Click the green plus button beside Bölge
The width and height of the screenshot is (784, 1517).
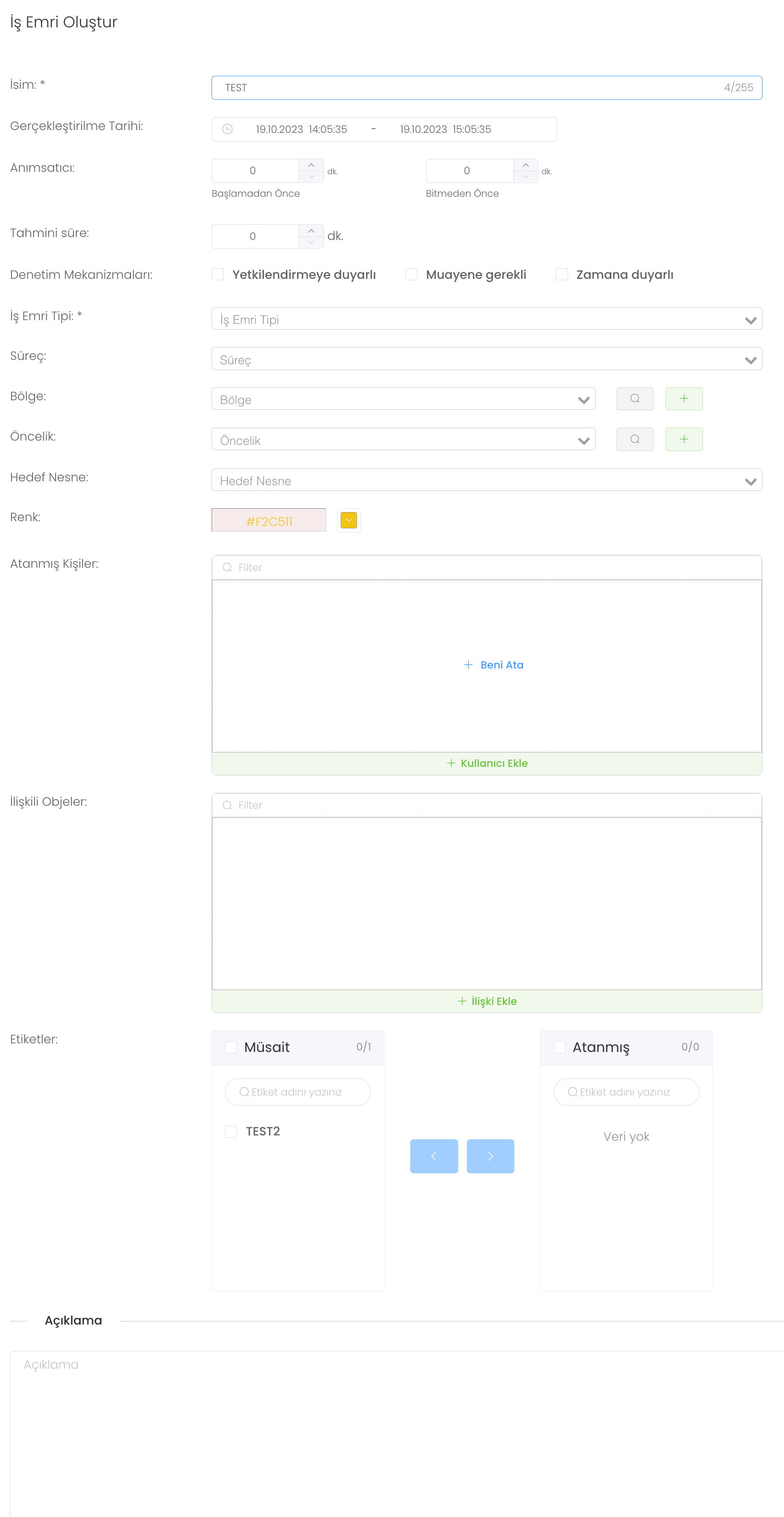point(683,399)
